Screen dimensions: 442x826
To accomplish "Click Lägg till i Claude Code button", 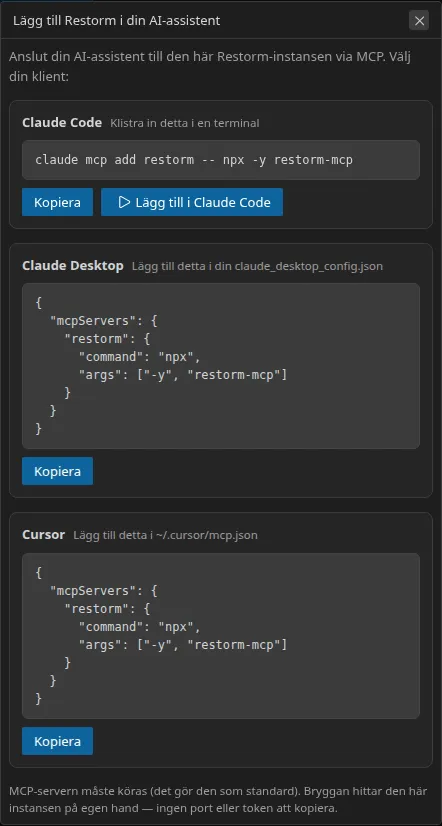I will coord(192,202).
